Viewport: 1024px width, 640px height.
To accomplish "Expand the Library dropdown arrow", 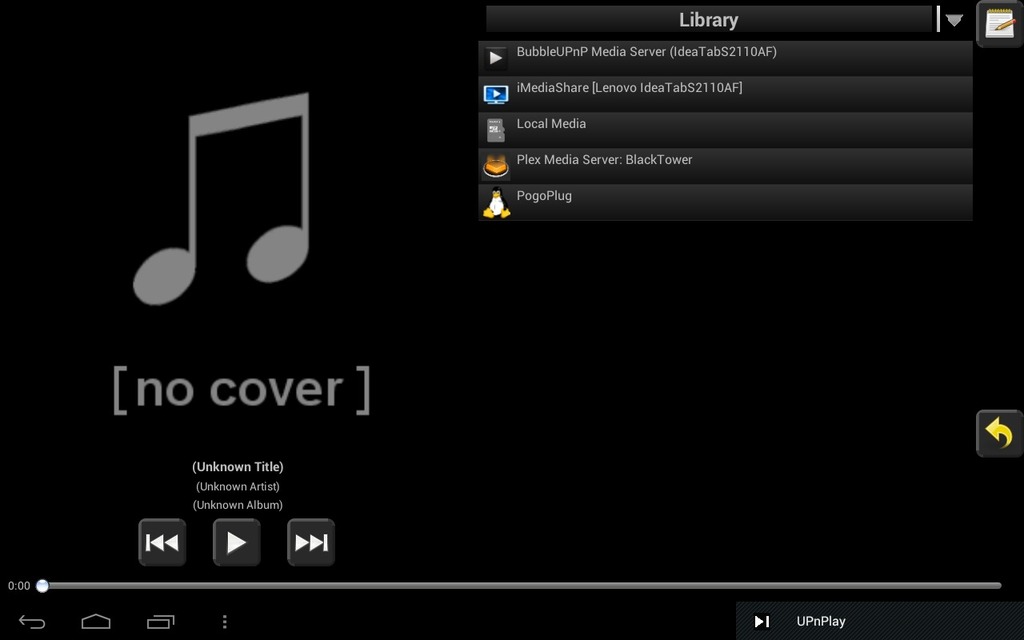I will pos(953,20).
